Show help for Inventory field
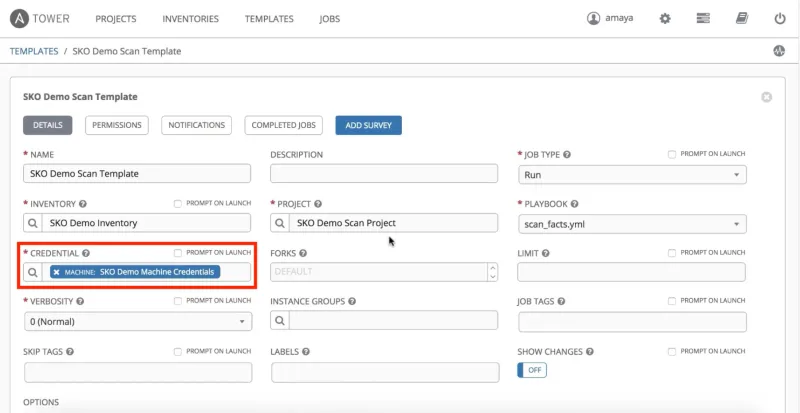The image size is (800, 413). [83, 204]
